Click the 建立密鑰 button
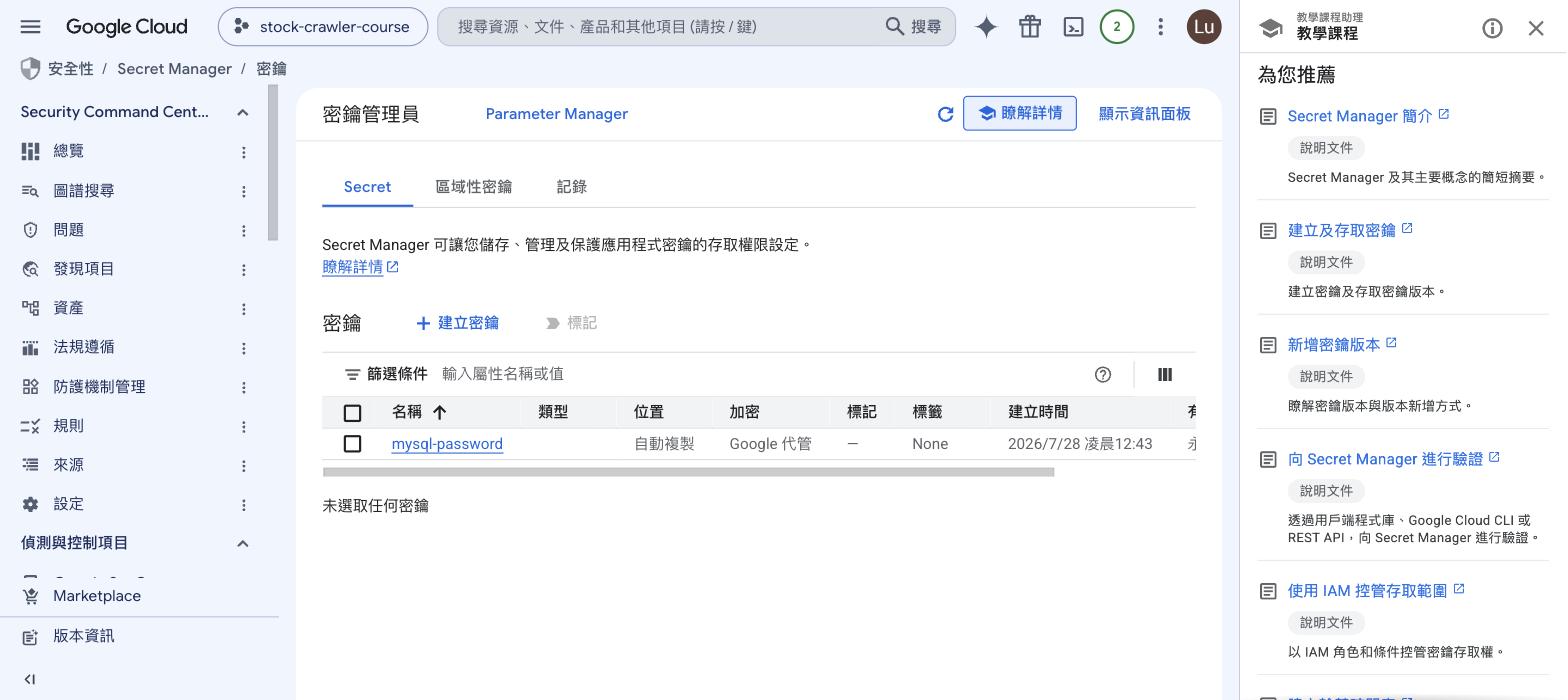1568x700 pixels. 457,323
